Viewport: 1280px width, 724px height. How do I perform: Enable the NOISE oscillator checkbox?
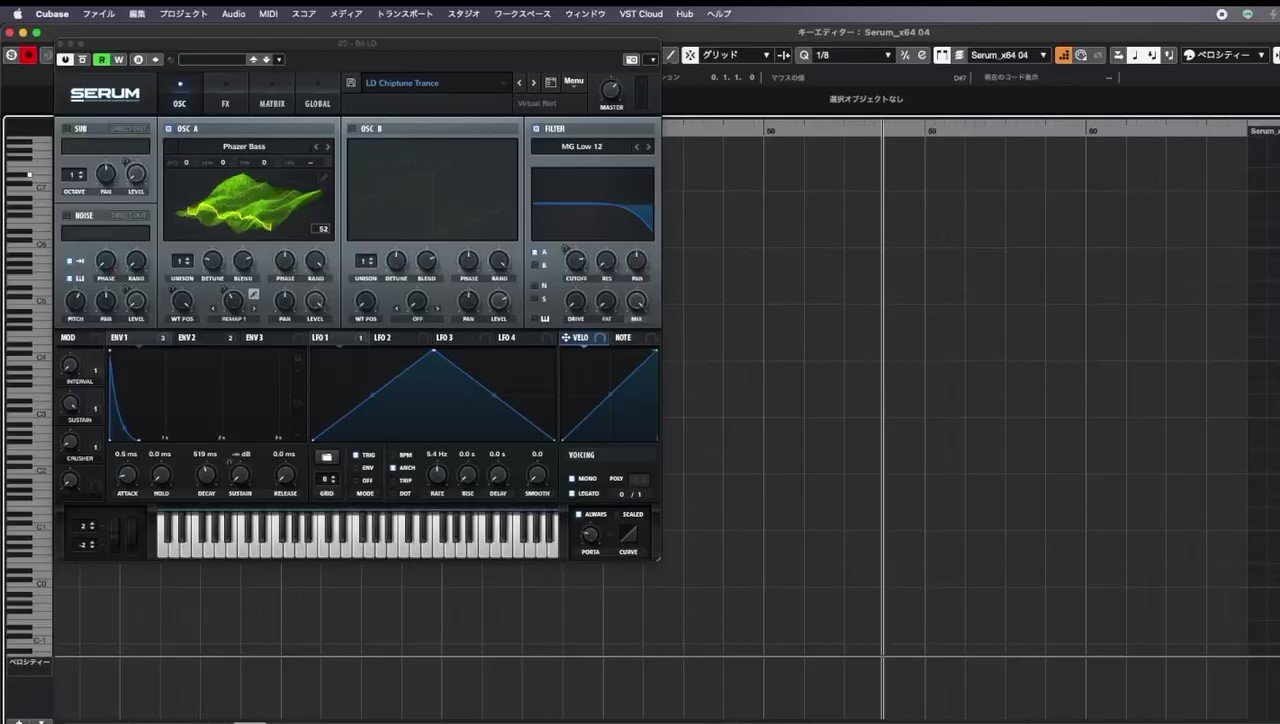point(66,215)
